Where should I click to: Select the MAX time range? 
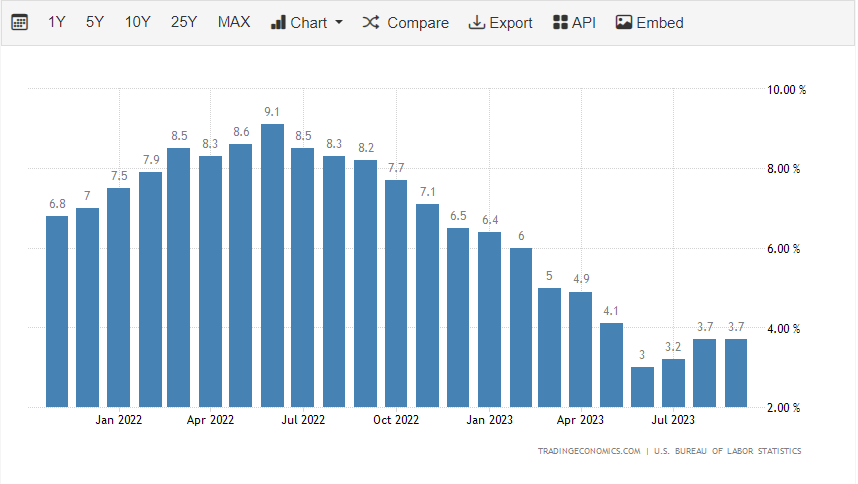(234, 22)
